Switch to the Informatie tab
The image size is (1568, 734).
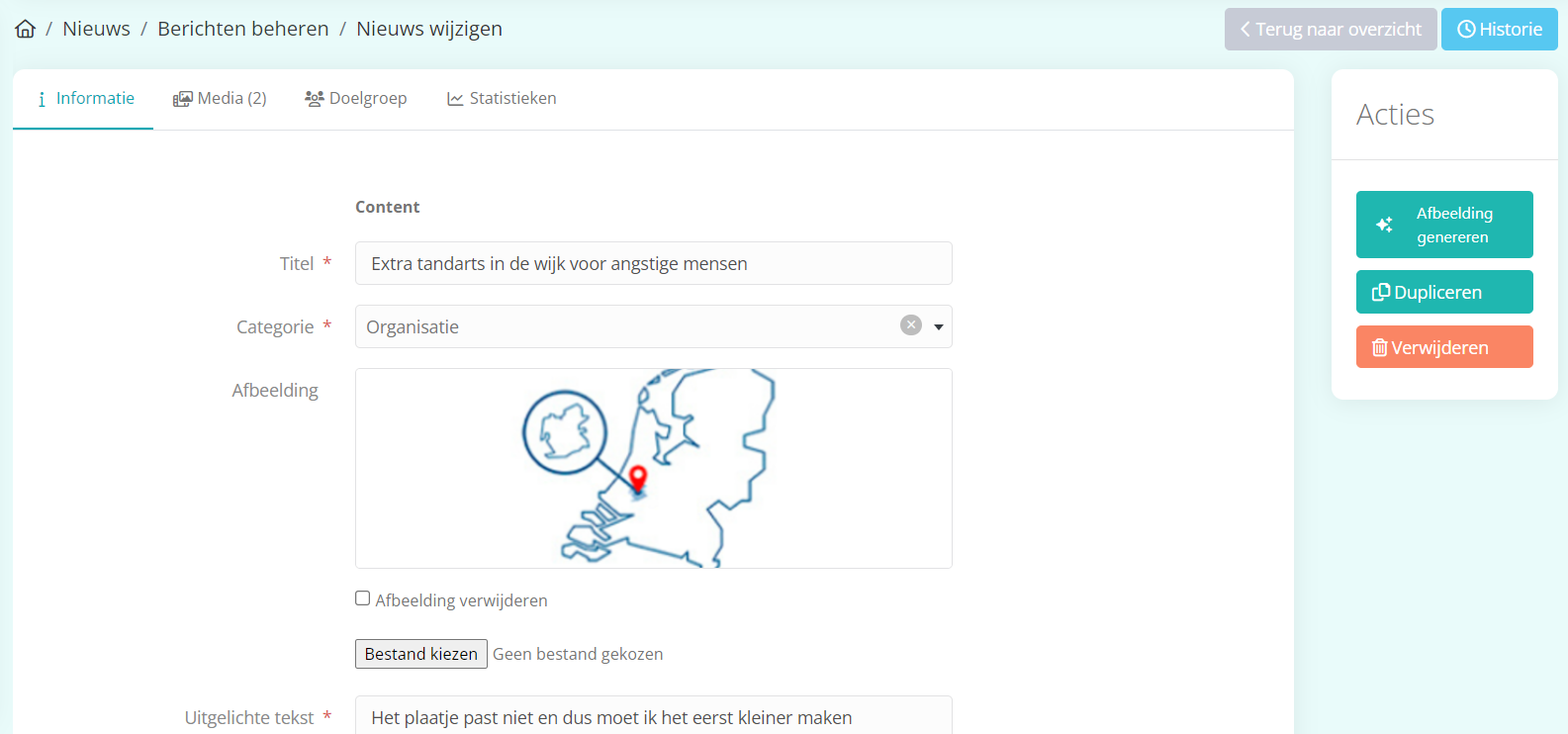(83, 98)
